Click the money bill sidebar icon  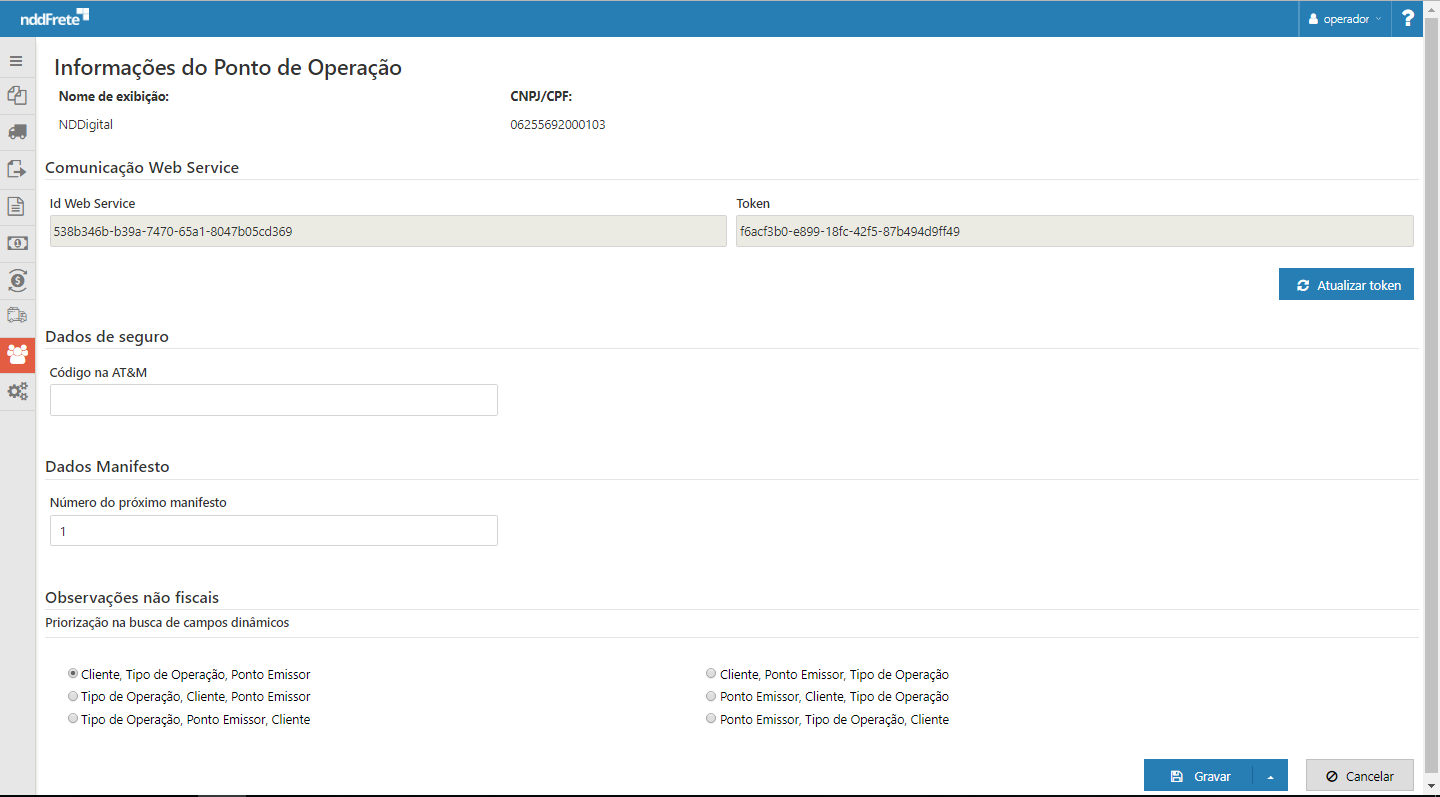[x=17, y=243]
